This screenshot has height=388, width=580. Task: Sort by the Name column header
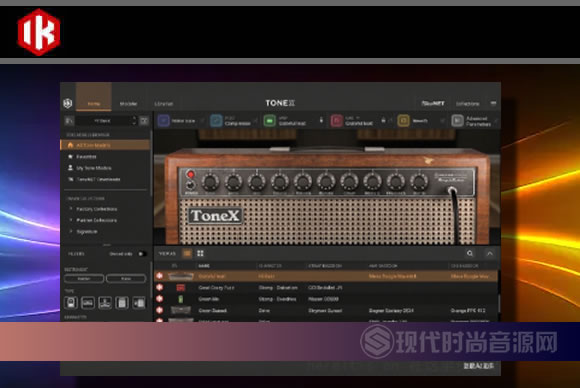click(x=204, y=266)
